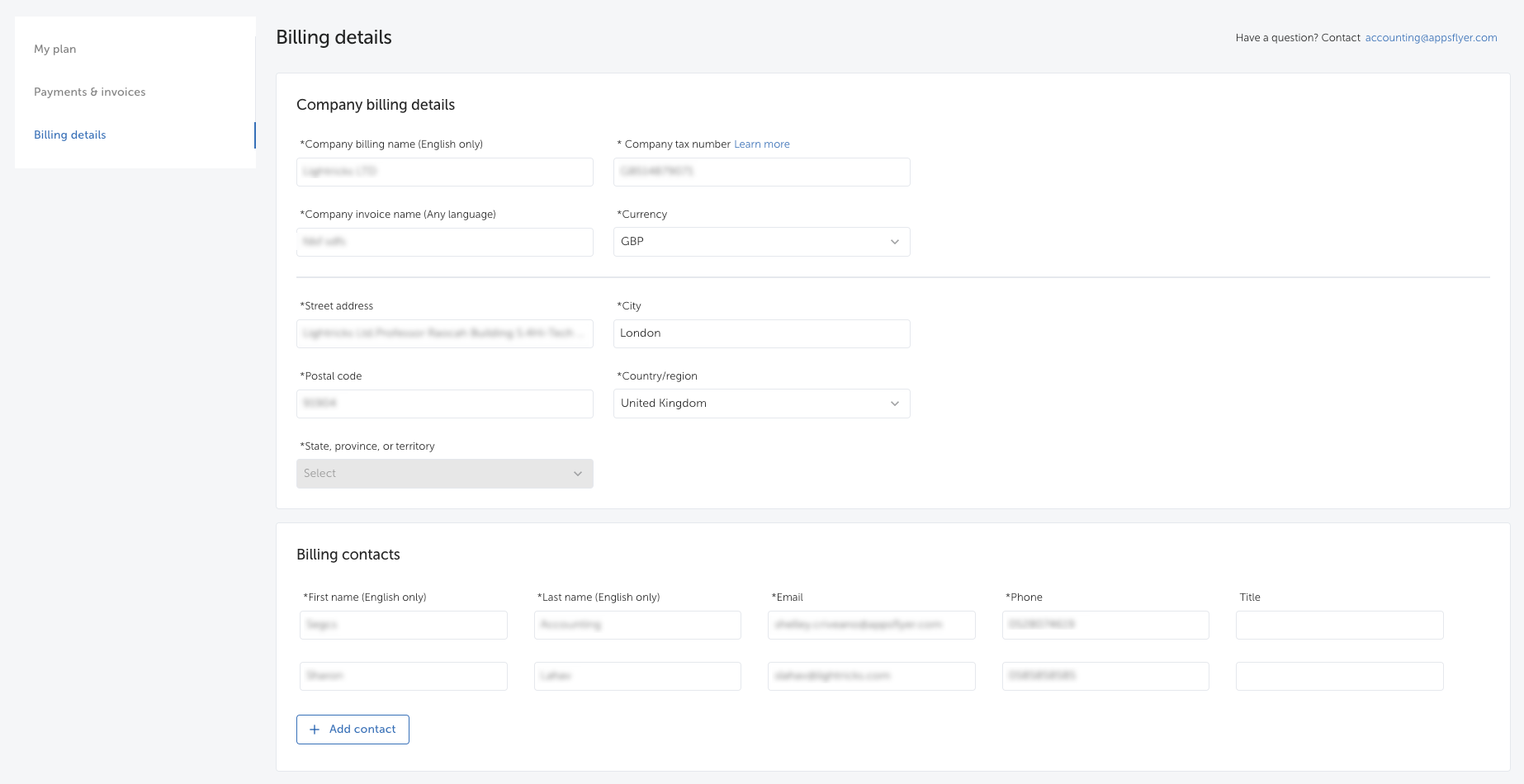
Task: Open the My plan section
Action: click(x=55, y=49)
